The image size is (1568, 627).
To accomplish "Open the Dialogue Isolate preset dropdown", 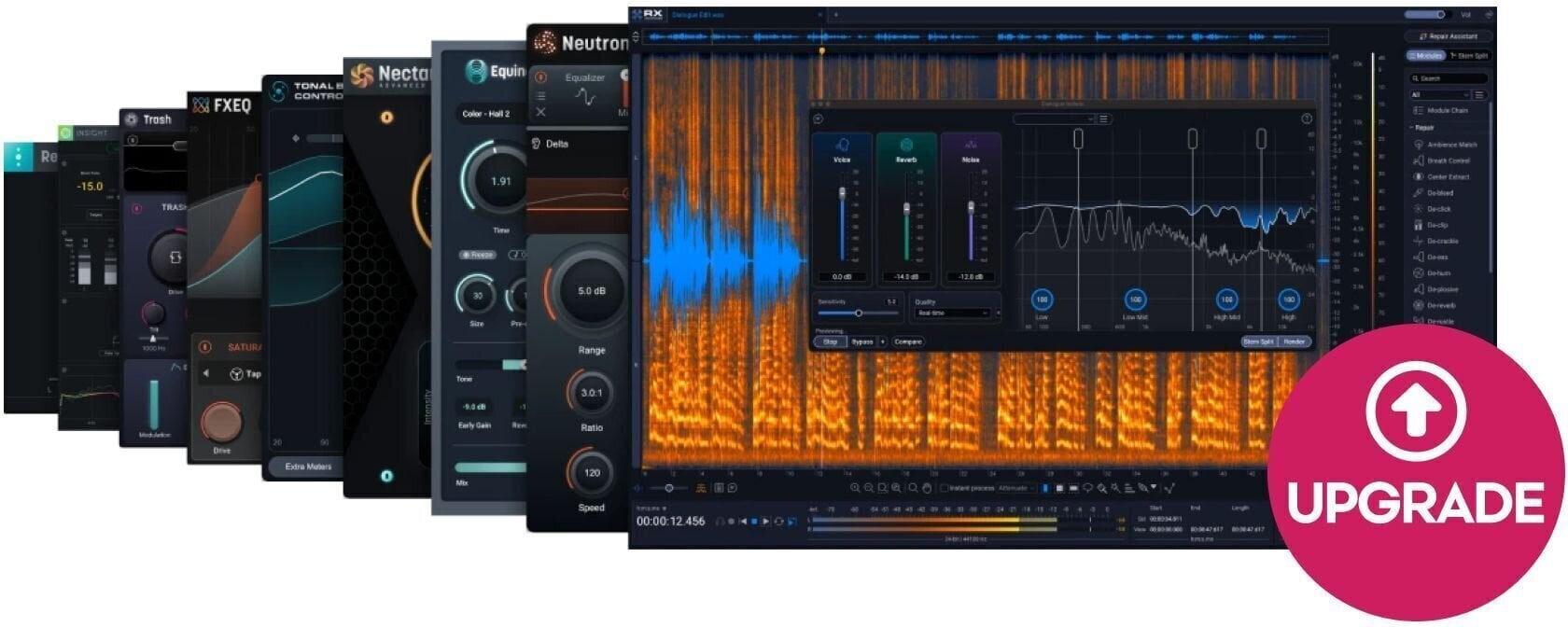I will click(1053, 118).
